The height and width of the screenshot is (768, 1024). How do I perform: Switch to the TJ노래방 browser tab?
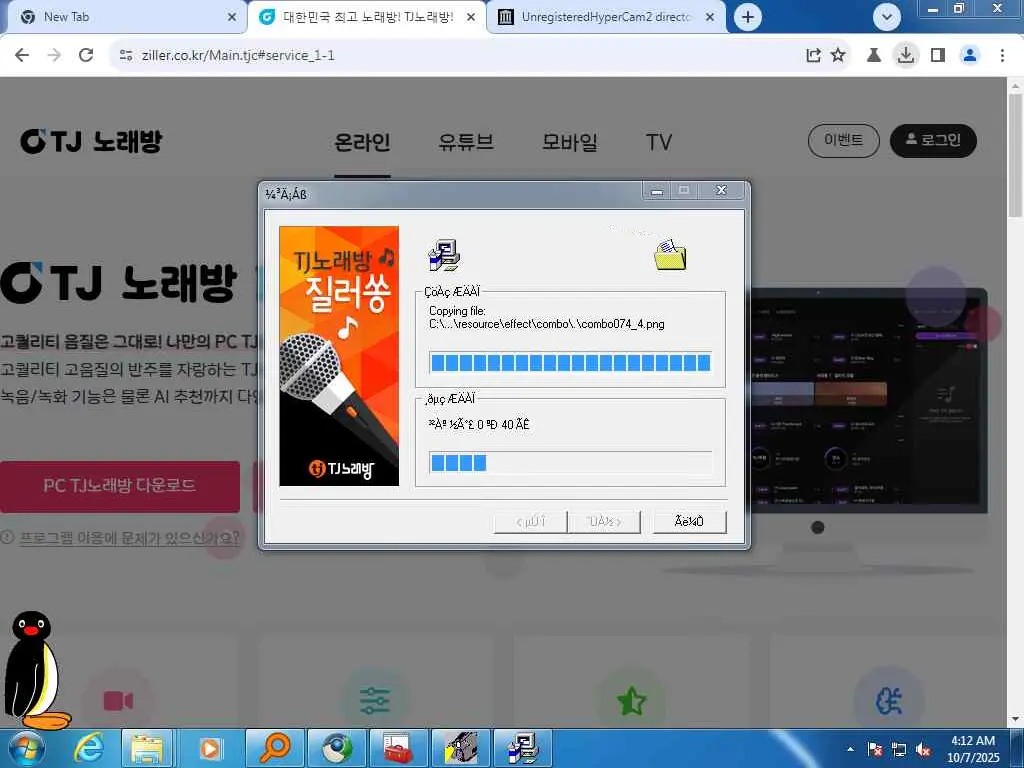coord(366,17)
